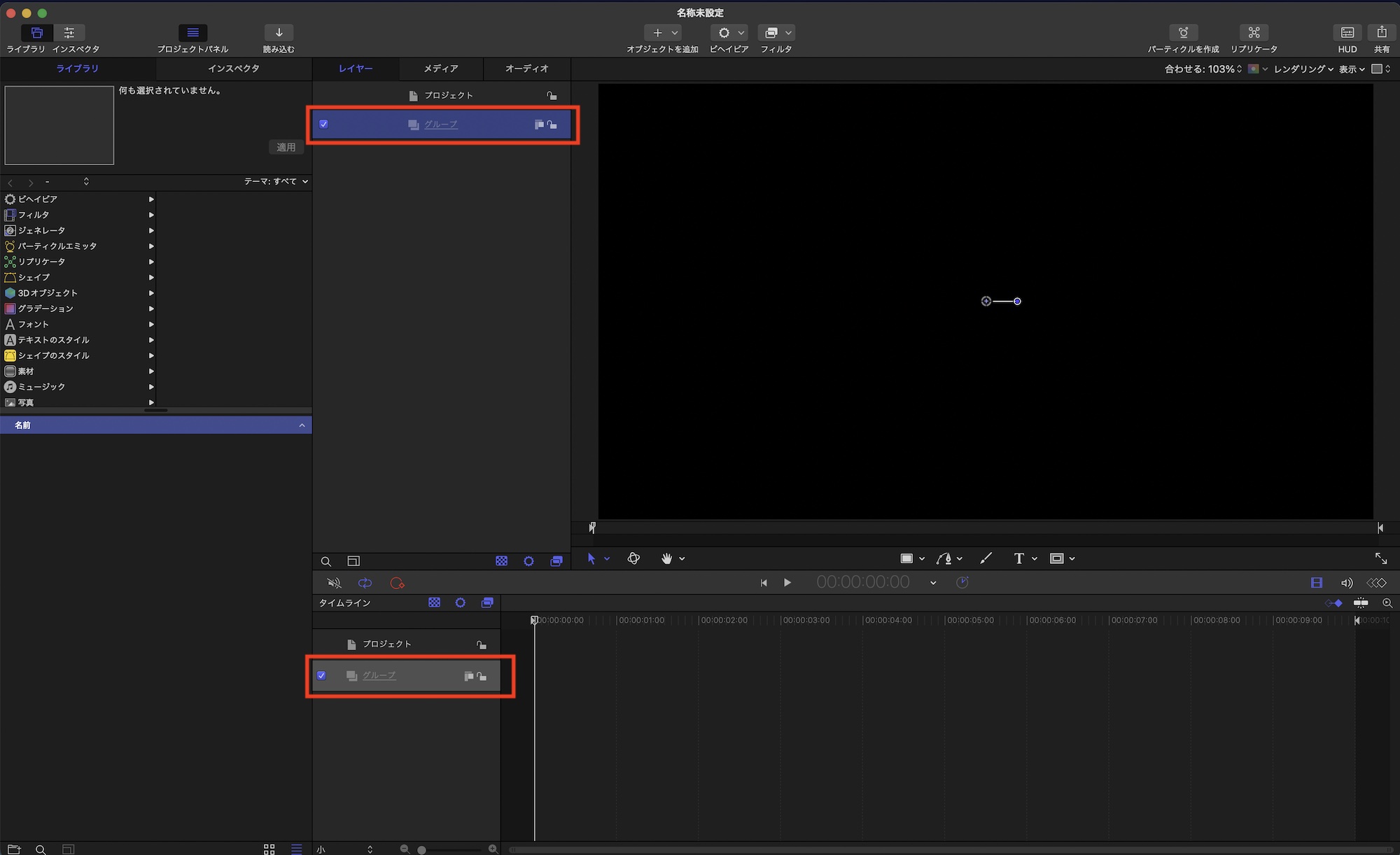Switch to the インスペクタ tab

click(x=233, y=69)
